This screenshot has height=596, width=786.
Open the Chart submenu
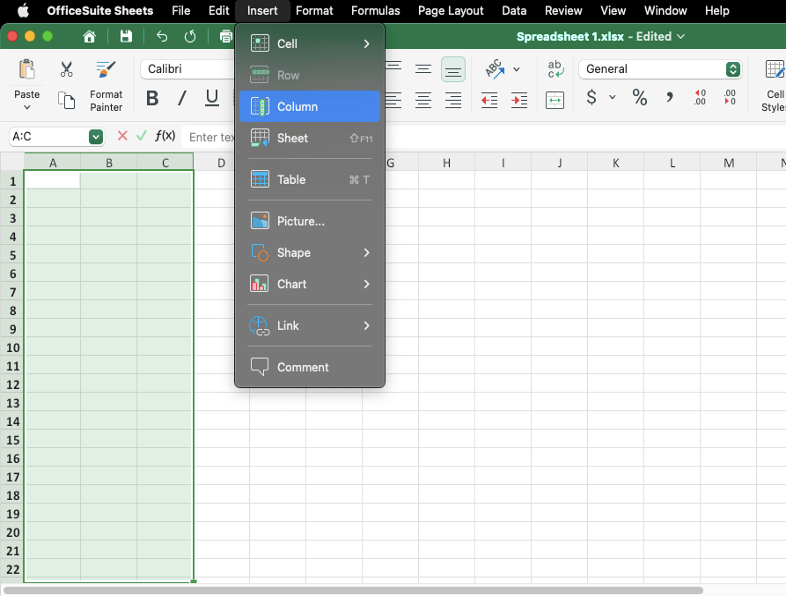(x=309, y=284)
